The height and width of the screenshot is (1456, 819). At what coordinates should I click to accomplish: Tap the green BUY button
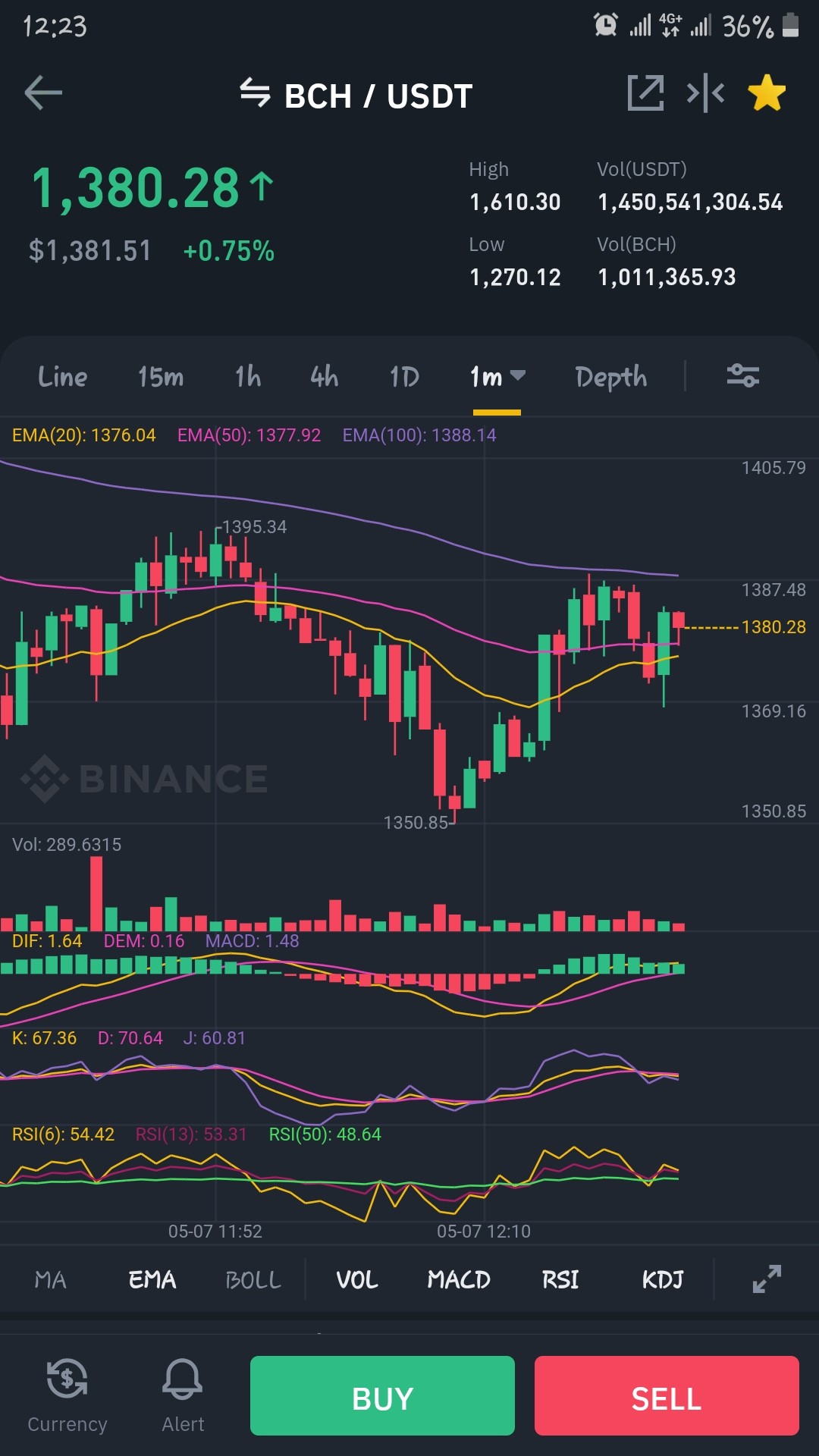pos(382,1395)
